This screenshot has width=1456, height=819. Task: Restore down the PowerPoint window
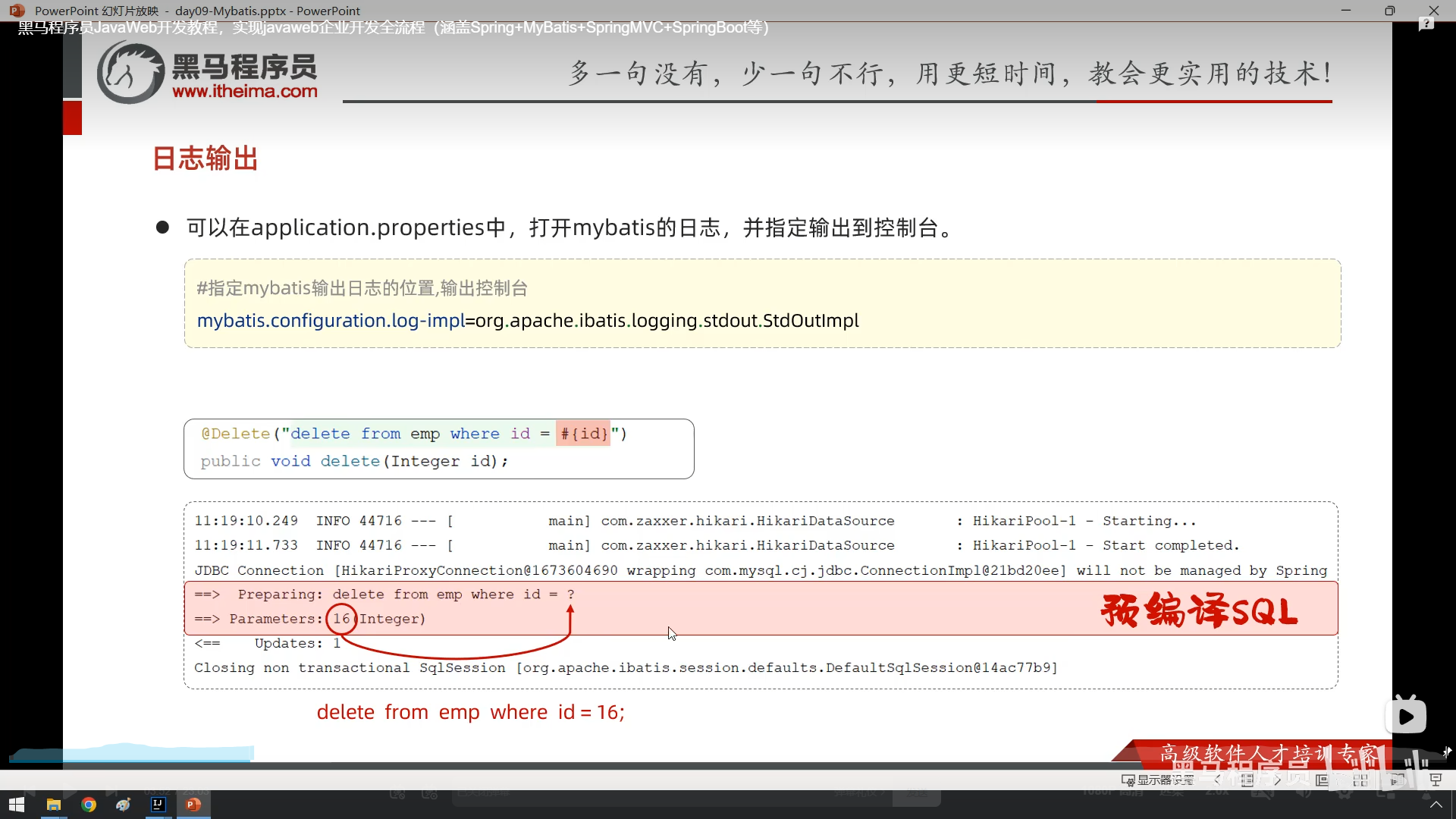1390,11
